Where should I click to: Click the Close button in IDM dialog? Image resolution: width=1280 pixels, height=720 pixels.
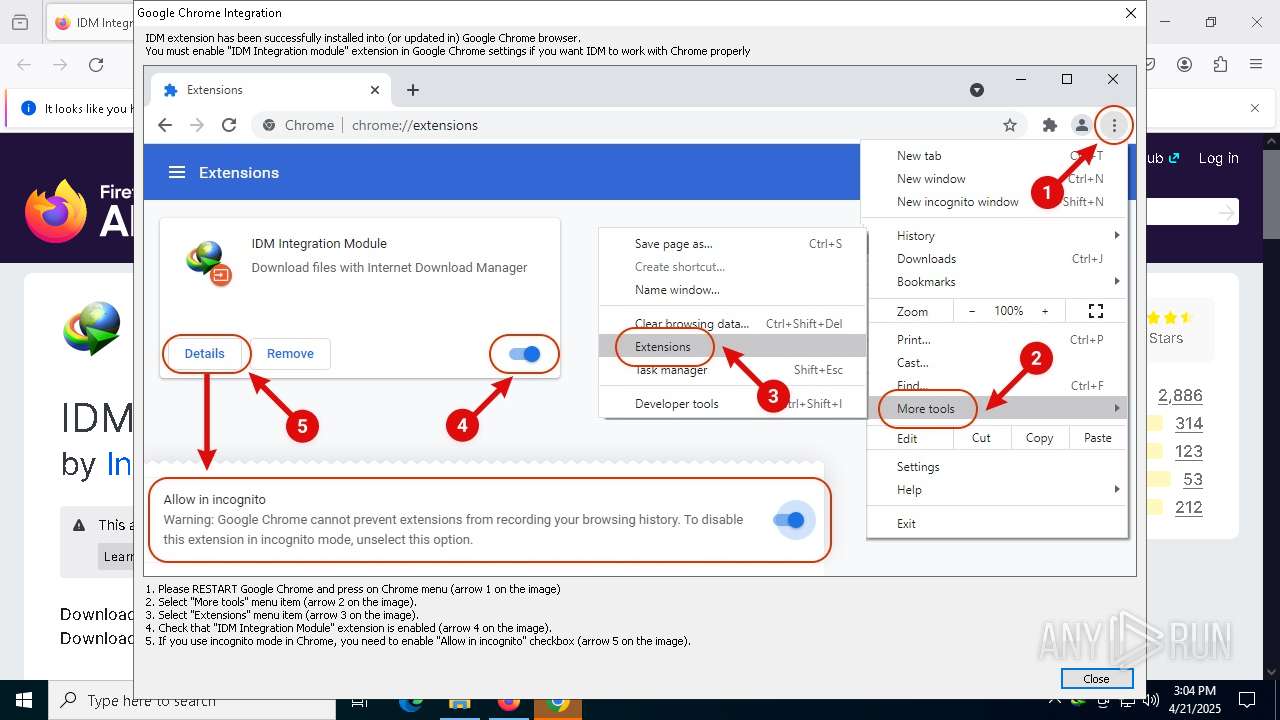click(x=1096, y=678)
